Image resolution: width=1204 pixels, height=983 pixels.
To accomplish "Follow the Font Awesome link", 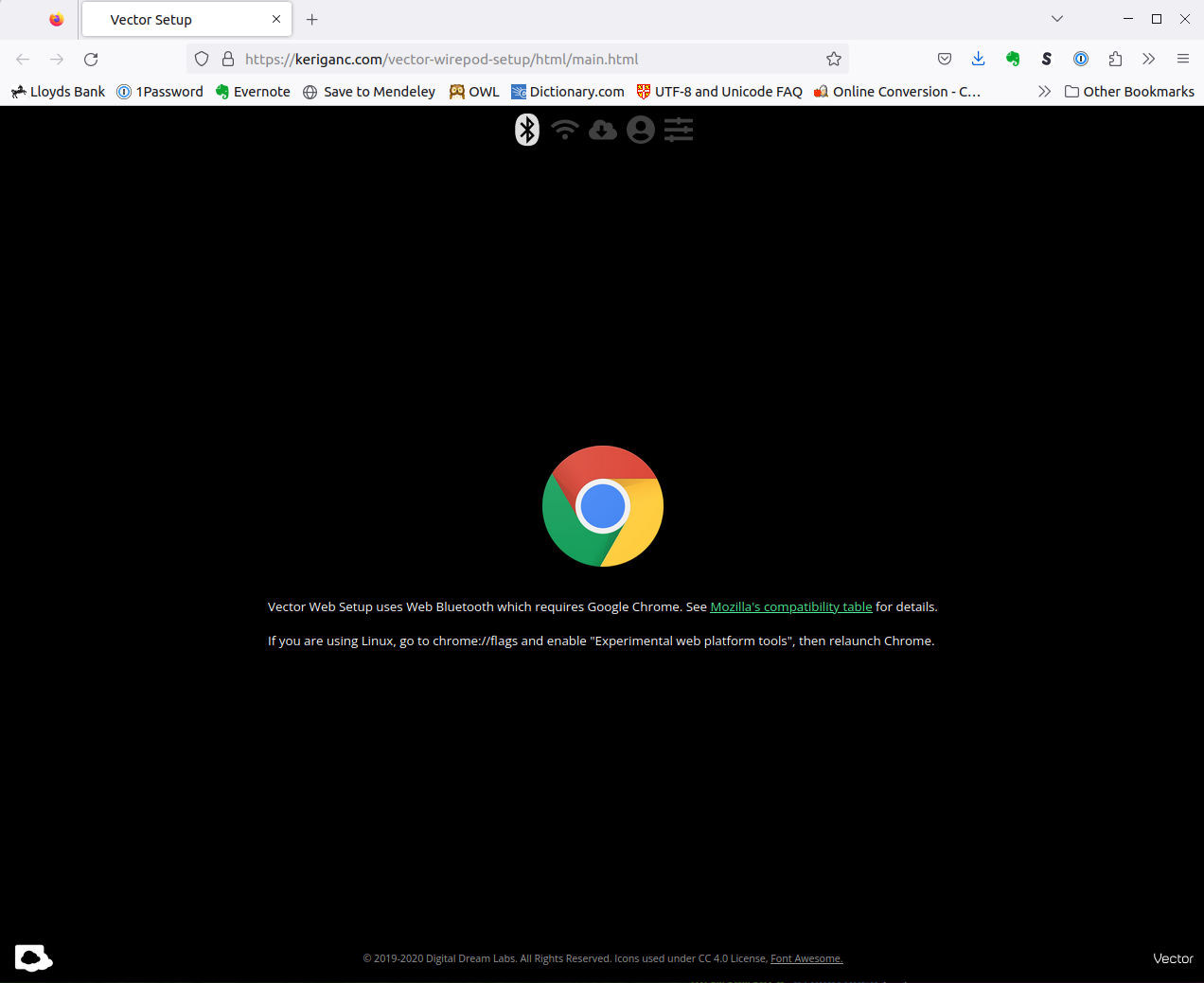I will [x=806, y=958].
